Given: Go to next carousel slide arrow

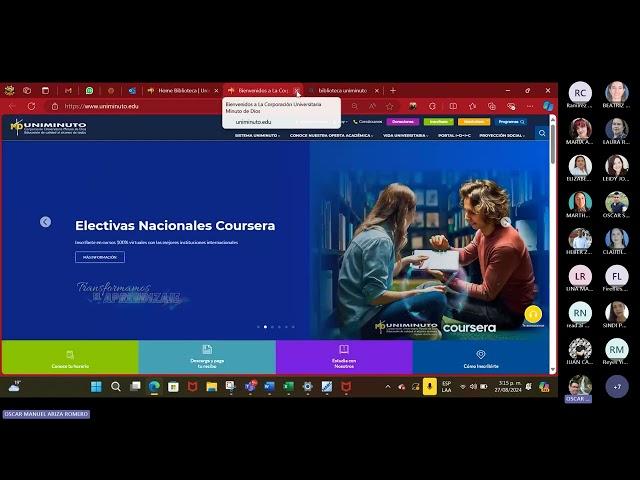Looking at the screenshot, I should 506,222.
